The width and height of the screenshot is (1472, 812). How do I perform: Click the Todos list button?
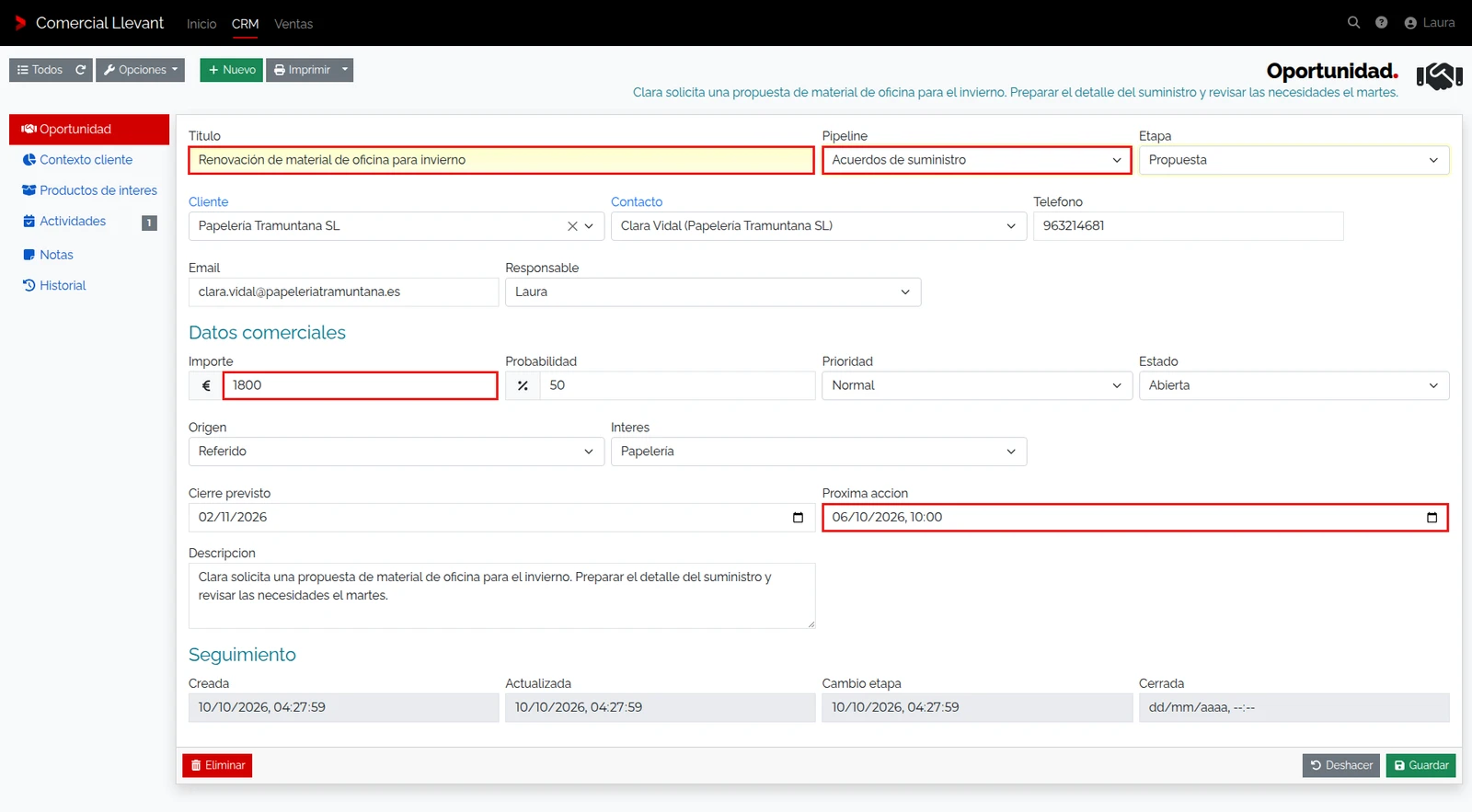[x=40, y=70]
